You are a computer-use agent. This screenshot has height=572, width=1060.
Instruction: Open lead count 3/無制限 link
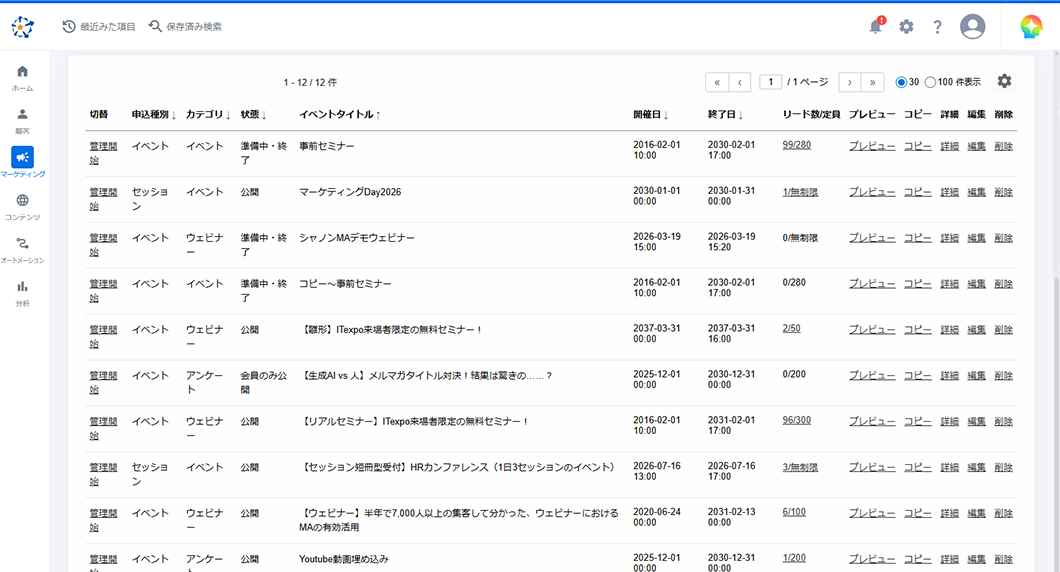pyautogui.click(x=800, y=467)
